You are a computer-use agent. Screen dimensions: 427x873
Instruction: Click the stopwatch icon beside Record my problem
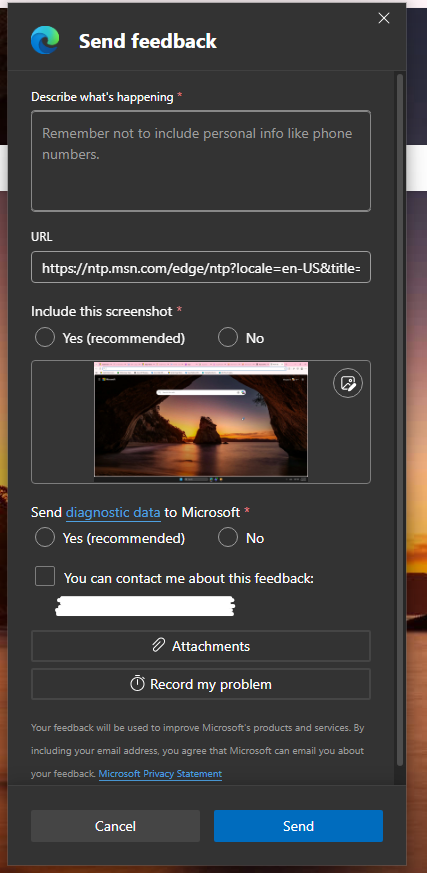coord(138,684)
